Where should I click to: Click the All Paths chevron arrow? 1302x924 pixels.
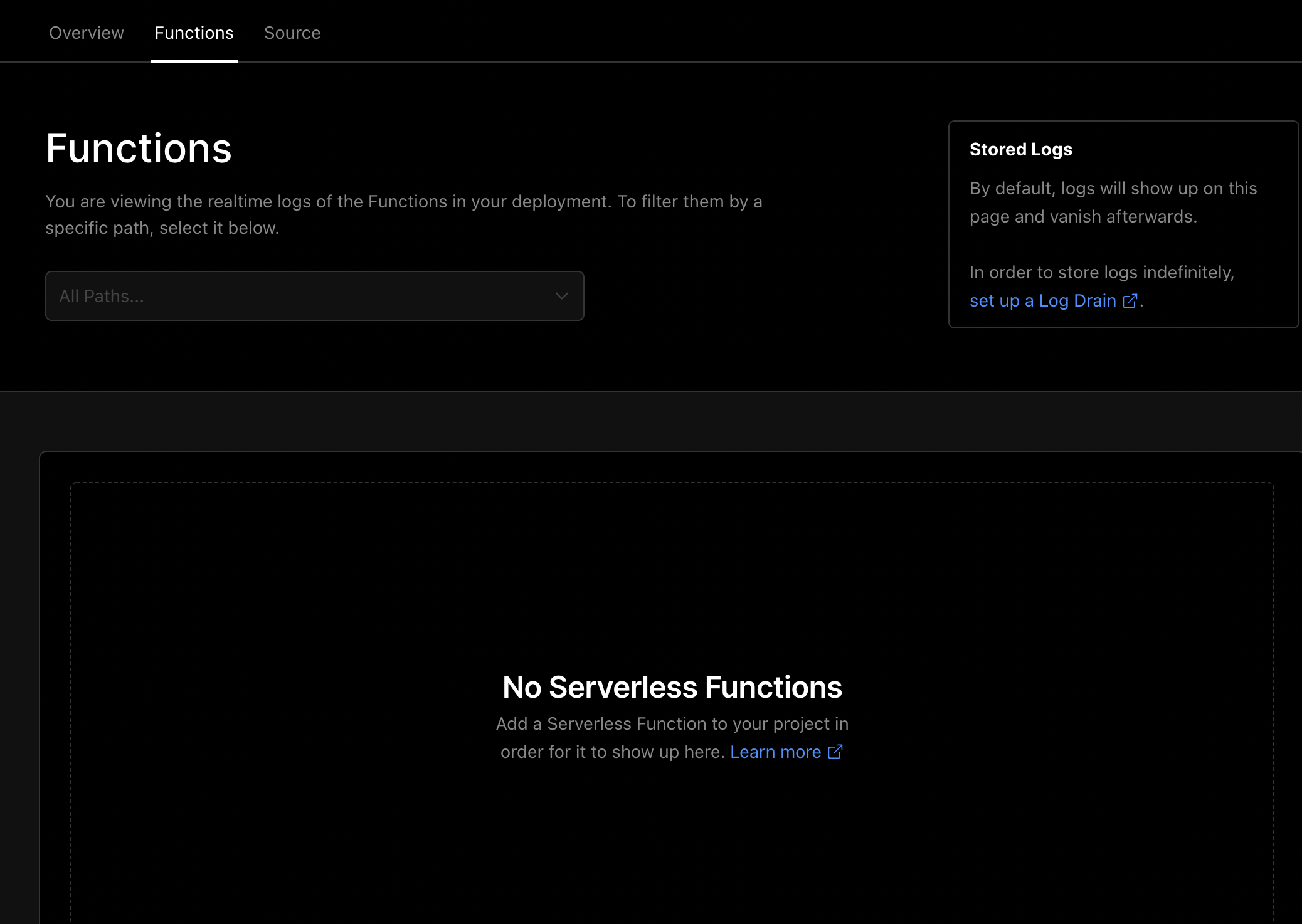[562, 296]
